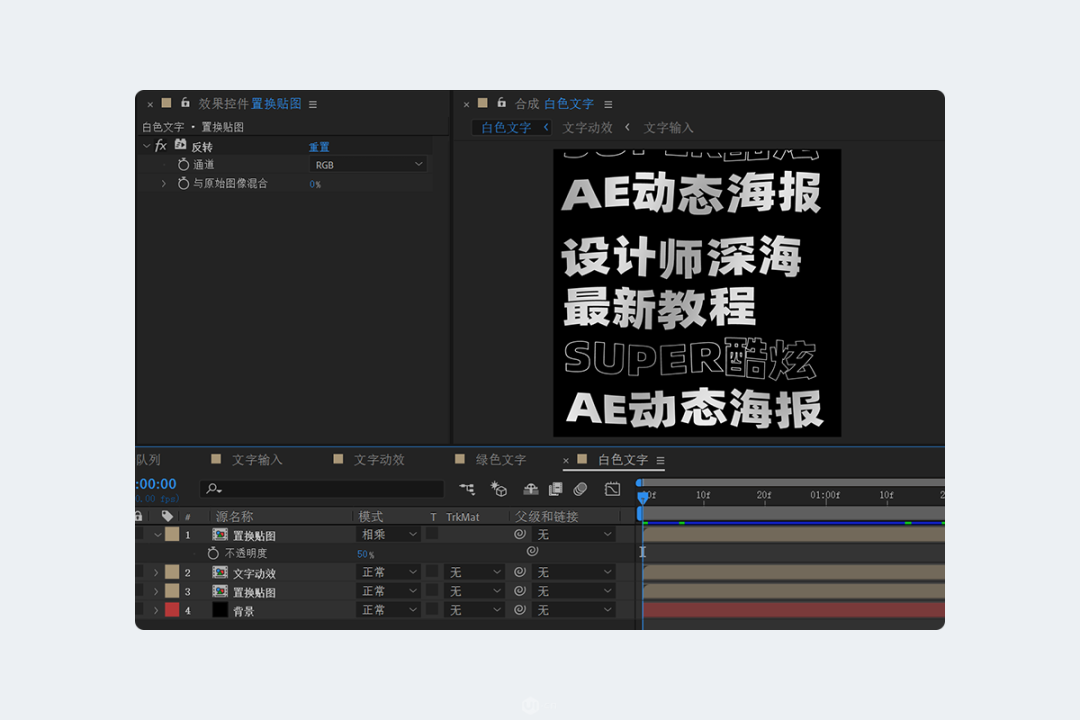
Task: Close the 白色文字 timeline tab
Action: point(565,460)
